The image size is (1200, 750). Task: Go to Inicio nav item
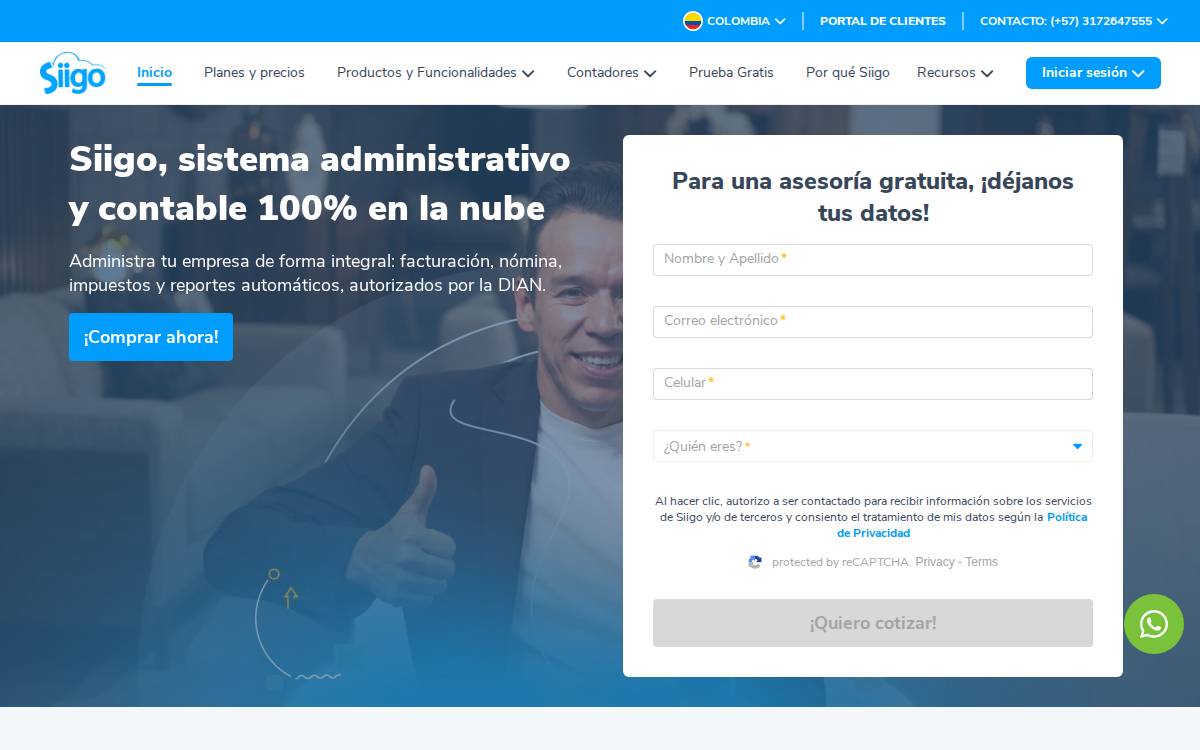click(154, 73)
